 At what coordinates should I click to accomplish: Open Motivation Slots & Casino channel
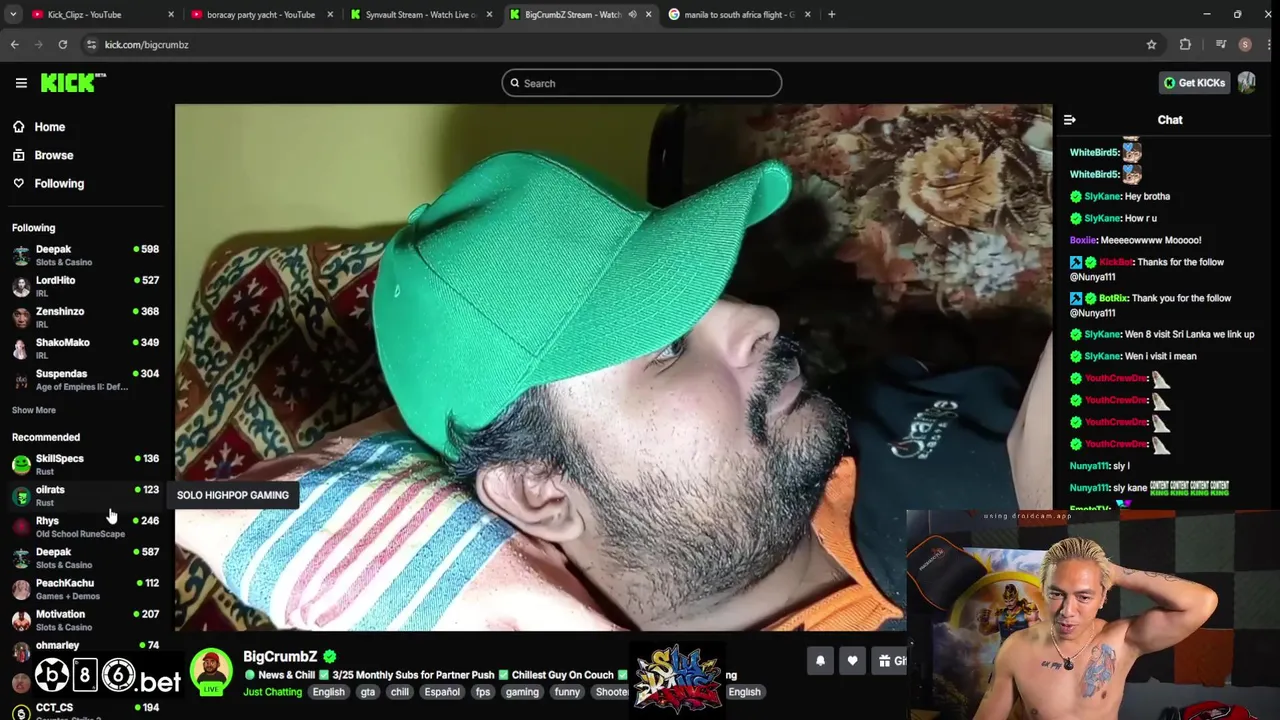pyautogui.click(x=85, y=620)
